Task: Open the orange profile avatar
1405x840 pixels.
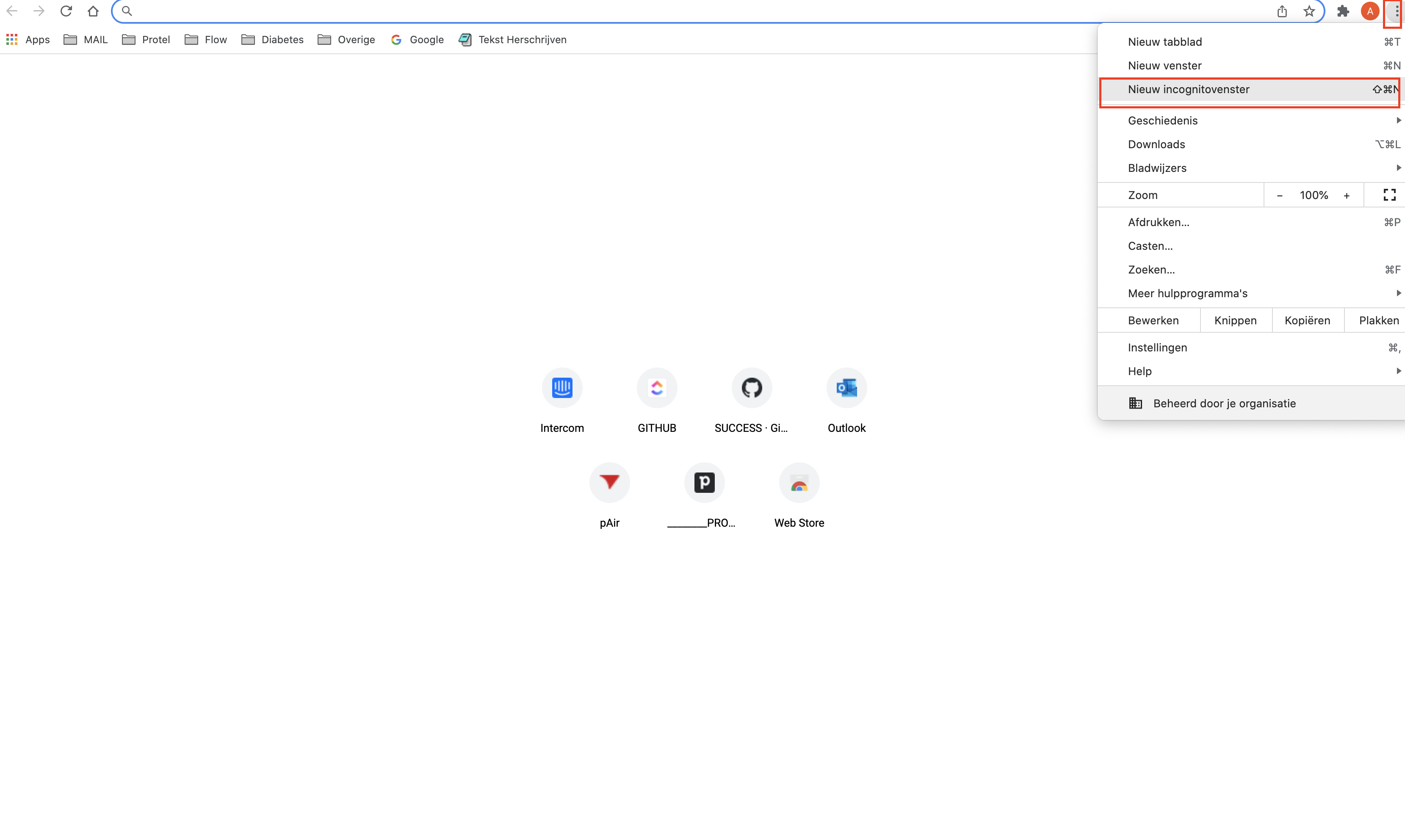Action: 1369,11
